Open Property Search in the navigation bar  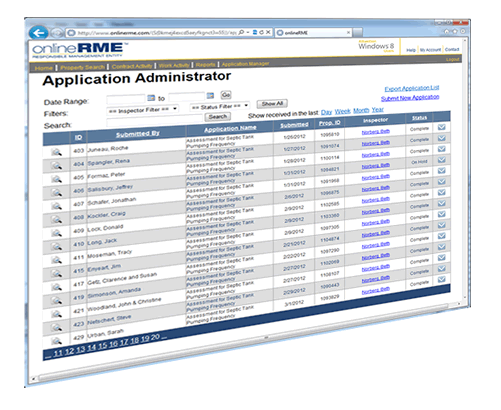click(x=83, y=67)
